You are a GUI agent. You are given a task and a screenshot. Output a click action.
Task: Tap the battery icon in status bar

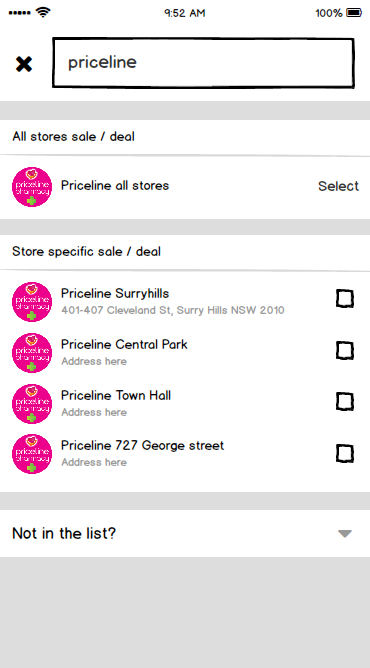point(354,13)
